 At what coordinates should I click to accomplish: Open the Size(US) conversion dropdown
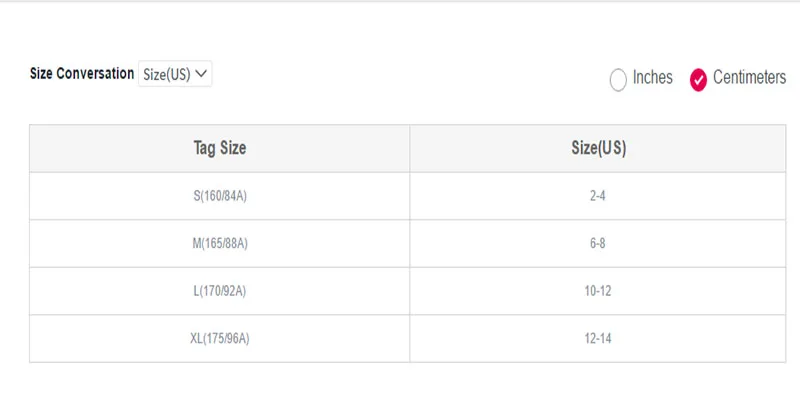[x=175, y=74]
